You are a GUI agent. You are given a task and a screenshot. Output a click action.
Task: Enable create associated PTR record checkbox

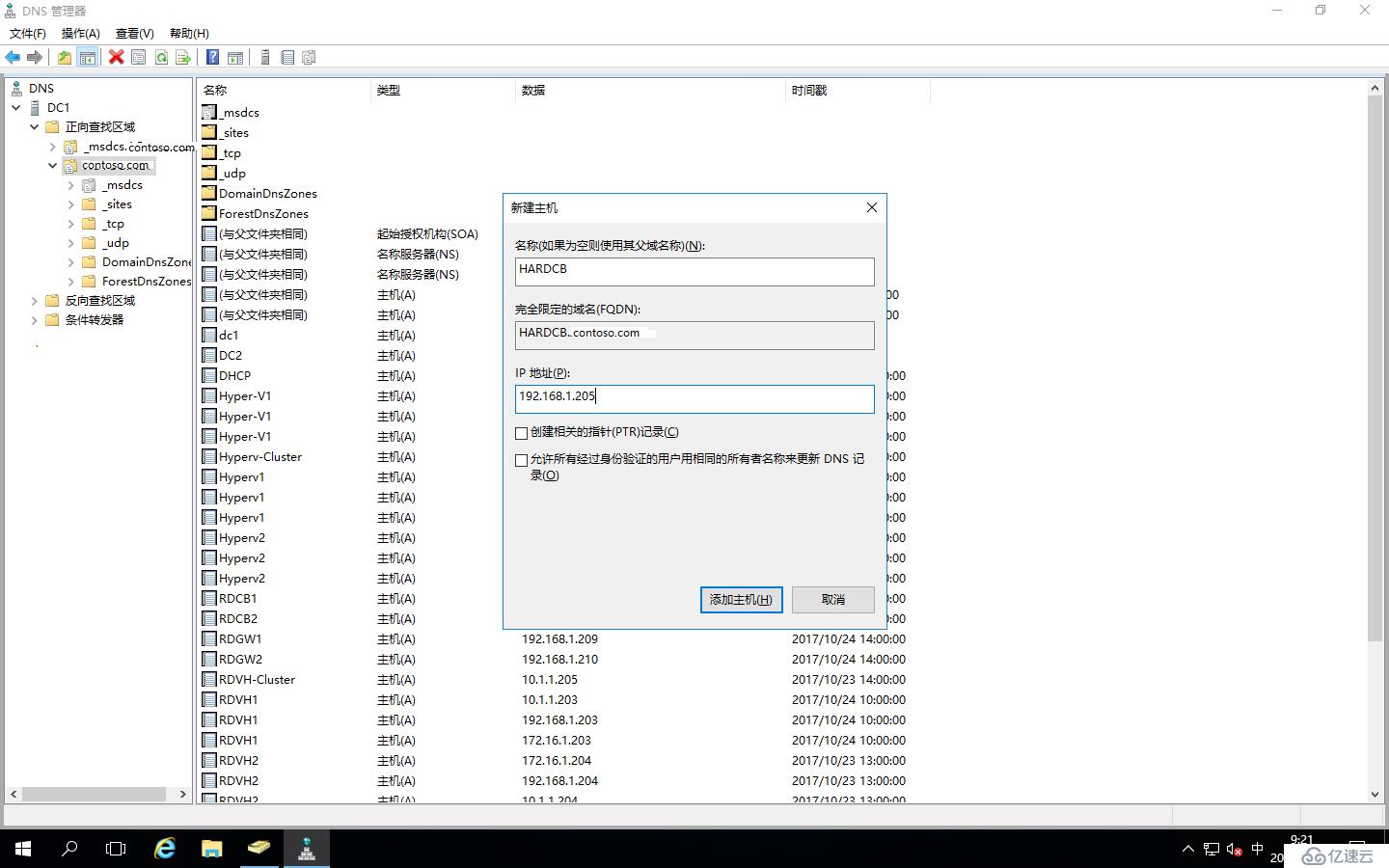pos(522,433)
